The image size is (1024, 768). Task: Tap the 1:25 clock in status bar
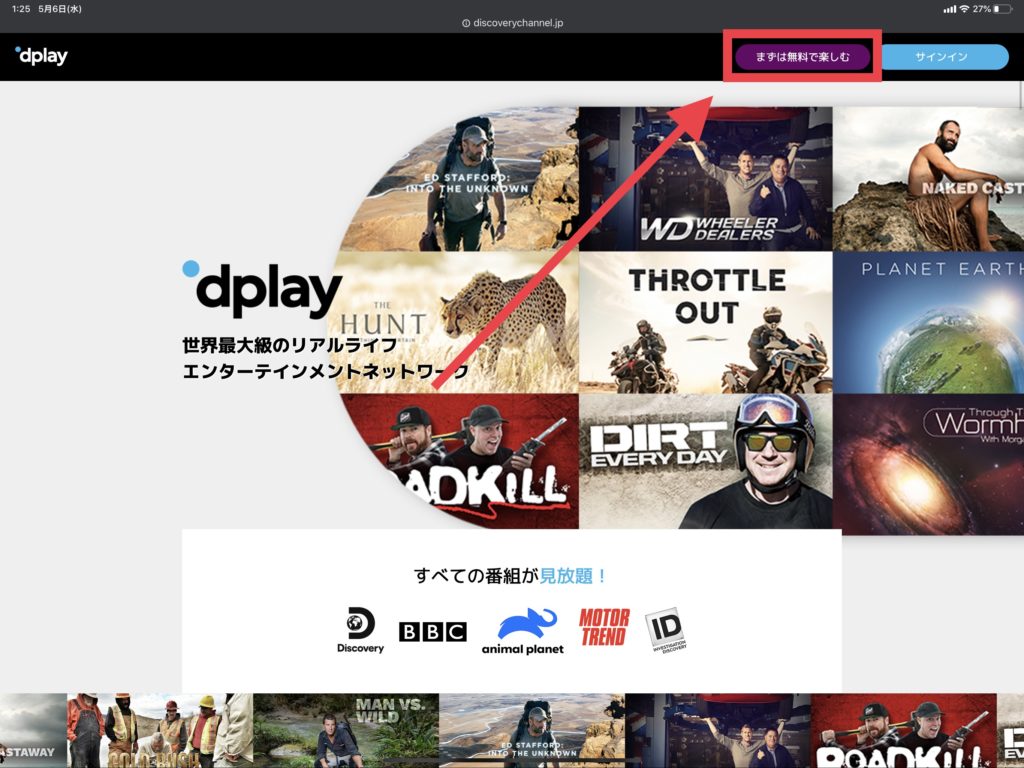click(x=21, y=9)
